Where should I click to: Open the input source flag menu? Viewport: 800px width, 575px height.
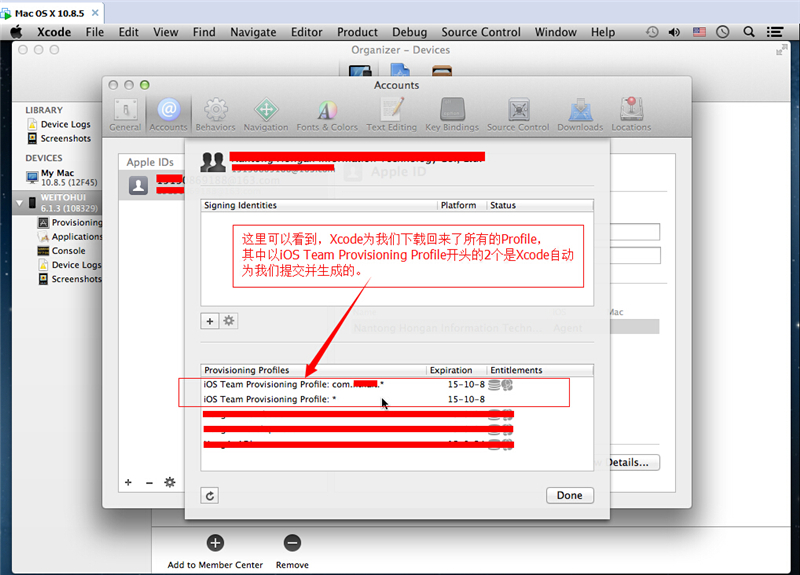pos(699,32)
